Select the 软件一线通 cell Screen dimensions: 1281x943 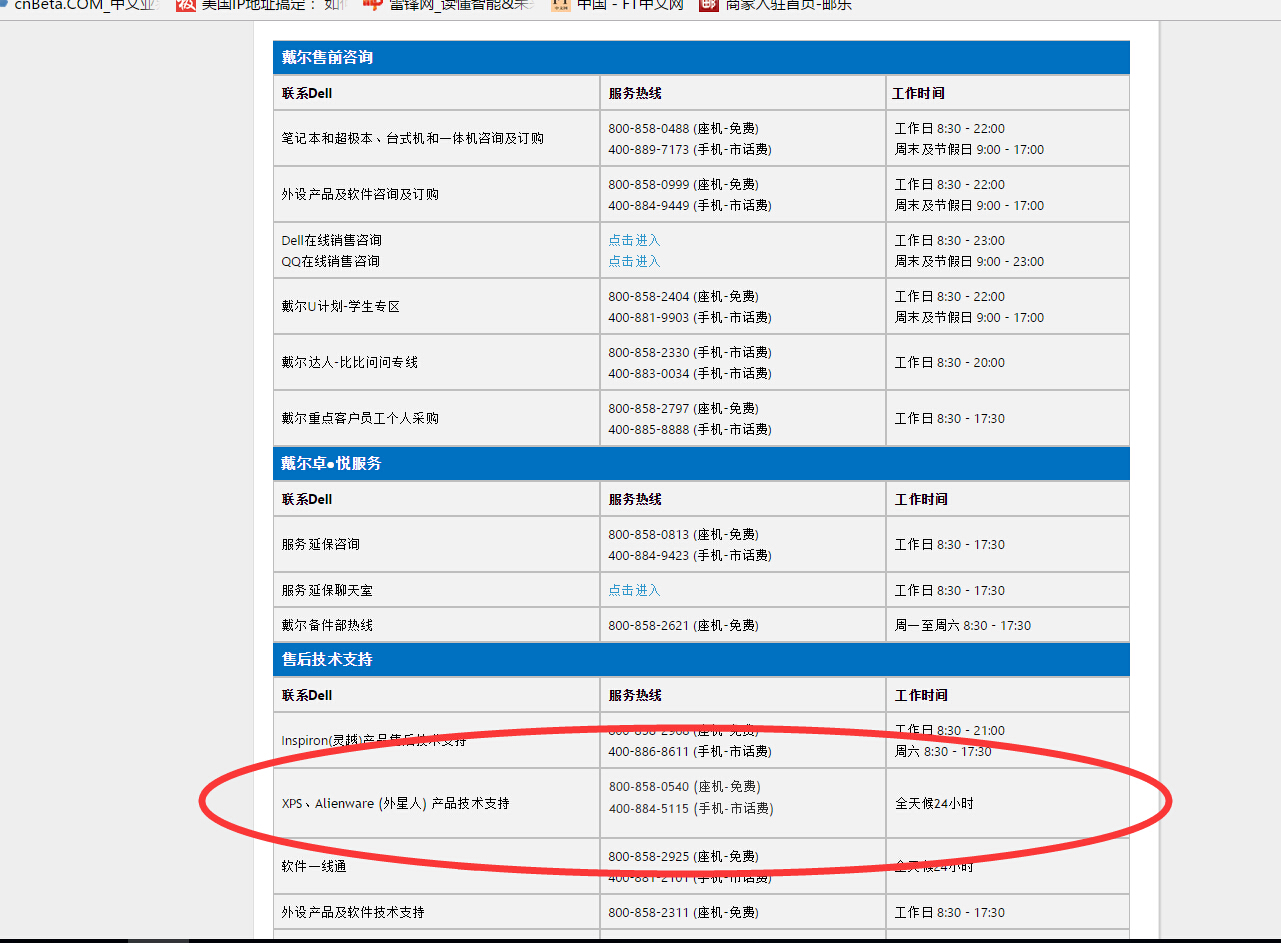[436, 866]
